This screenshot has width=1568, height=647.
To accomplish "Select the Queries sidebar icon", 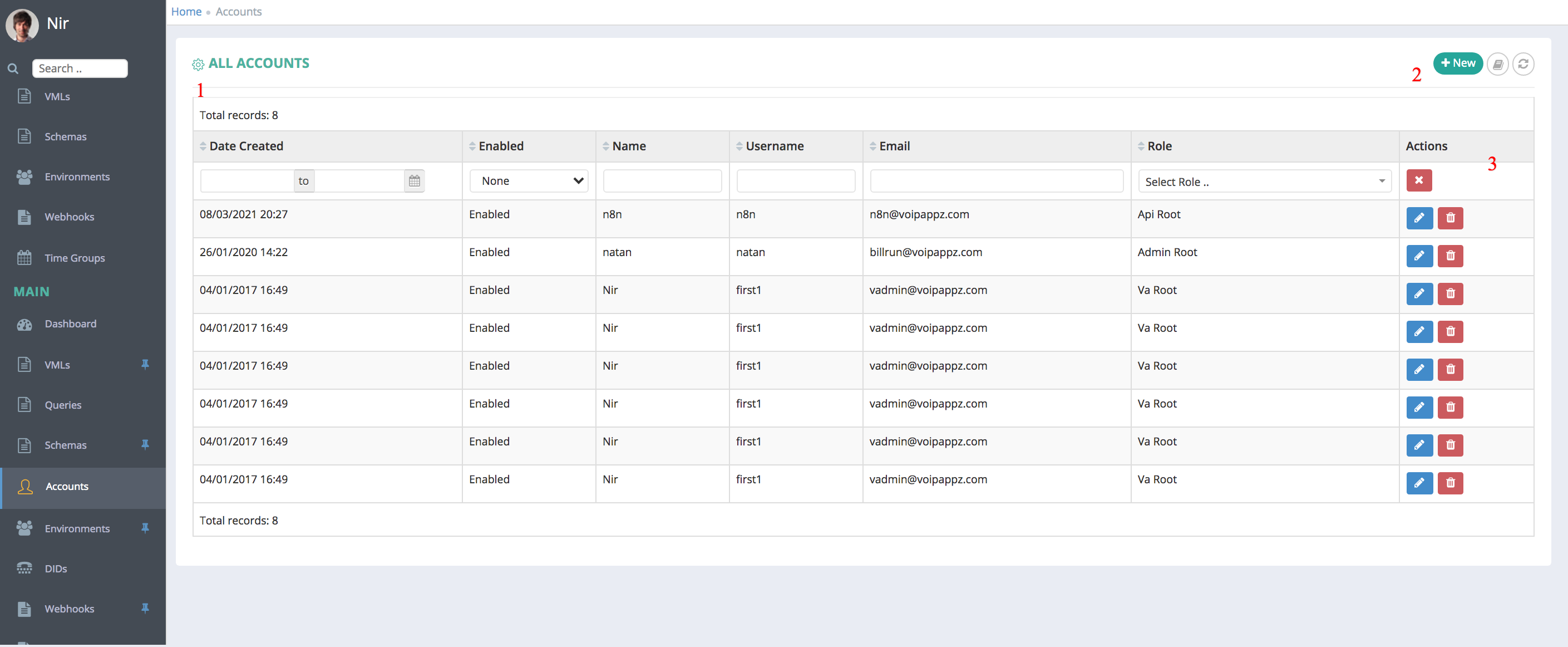I will 24,405.
